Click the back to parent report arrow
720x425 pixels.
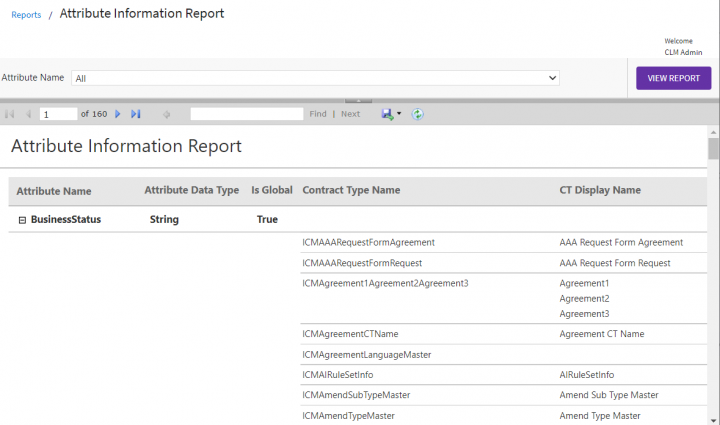[x=167, y=114]
